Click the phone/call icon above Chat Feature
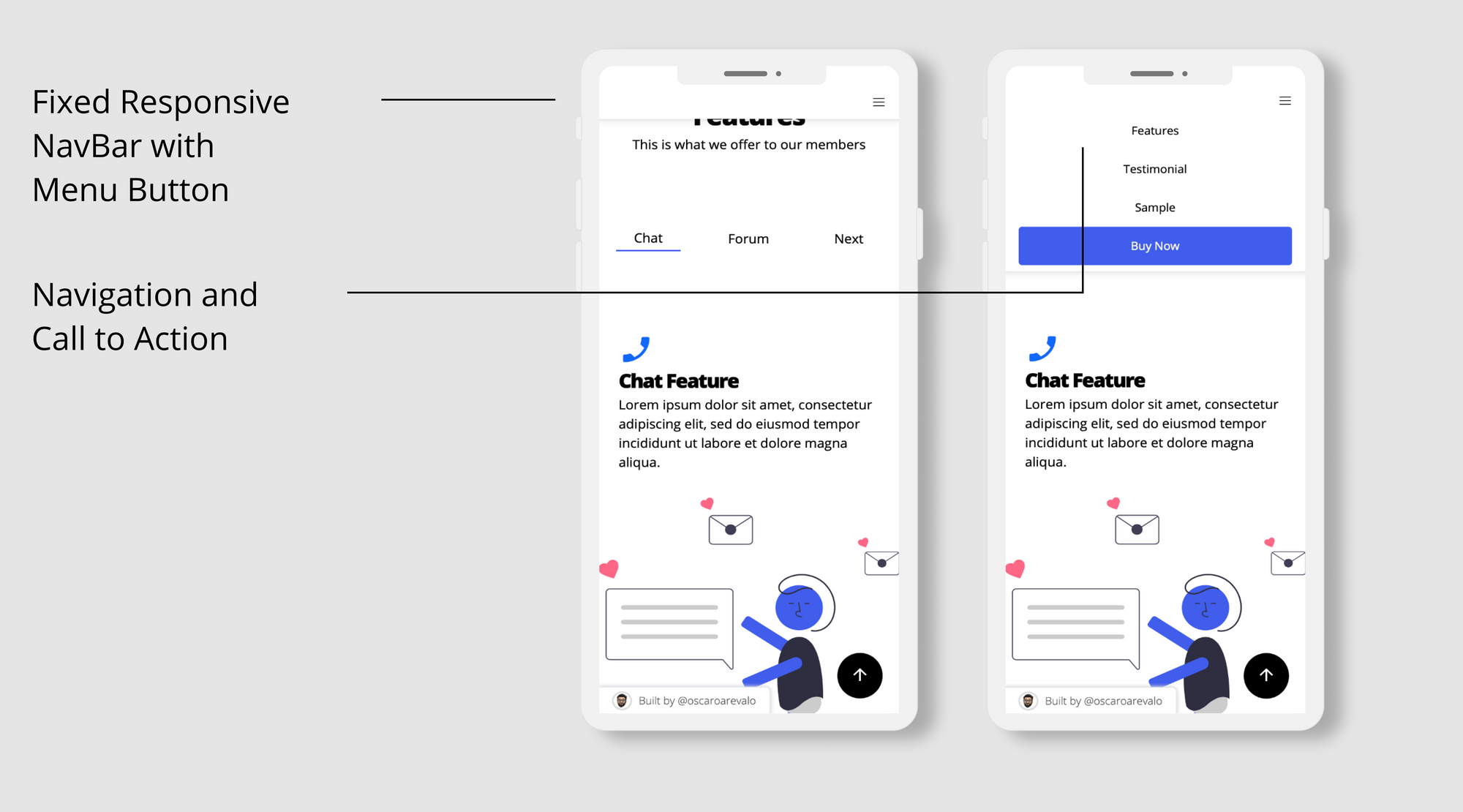The height and width of the screenshot is (812, 1463). pos(637,348)
